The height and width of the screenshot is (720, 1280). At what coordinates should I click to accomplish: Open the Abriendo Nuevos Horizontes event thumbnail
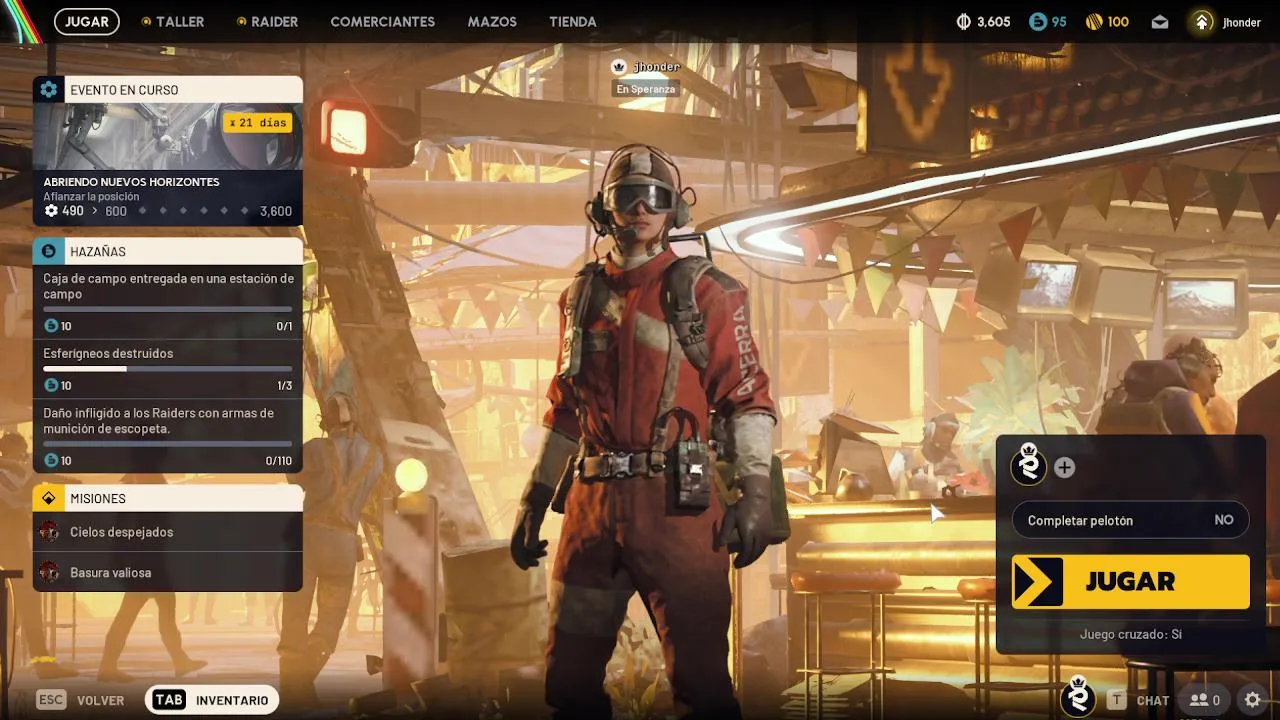[168, 136]
